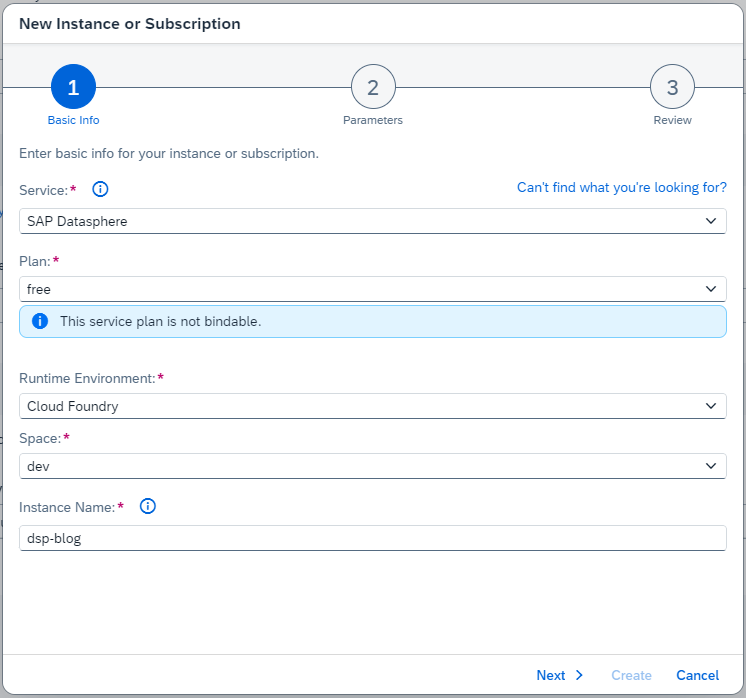This screenshot has width=746, height=698.
Task: Click the info icon in the not-bindable message
Action: (x=40, y=321)
